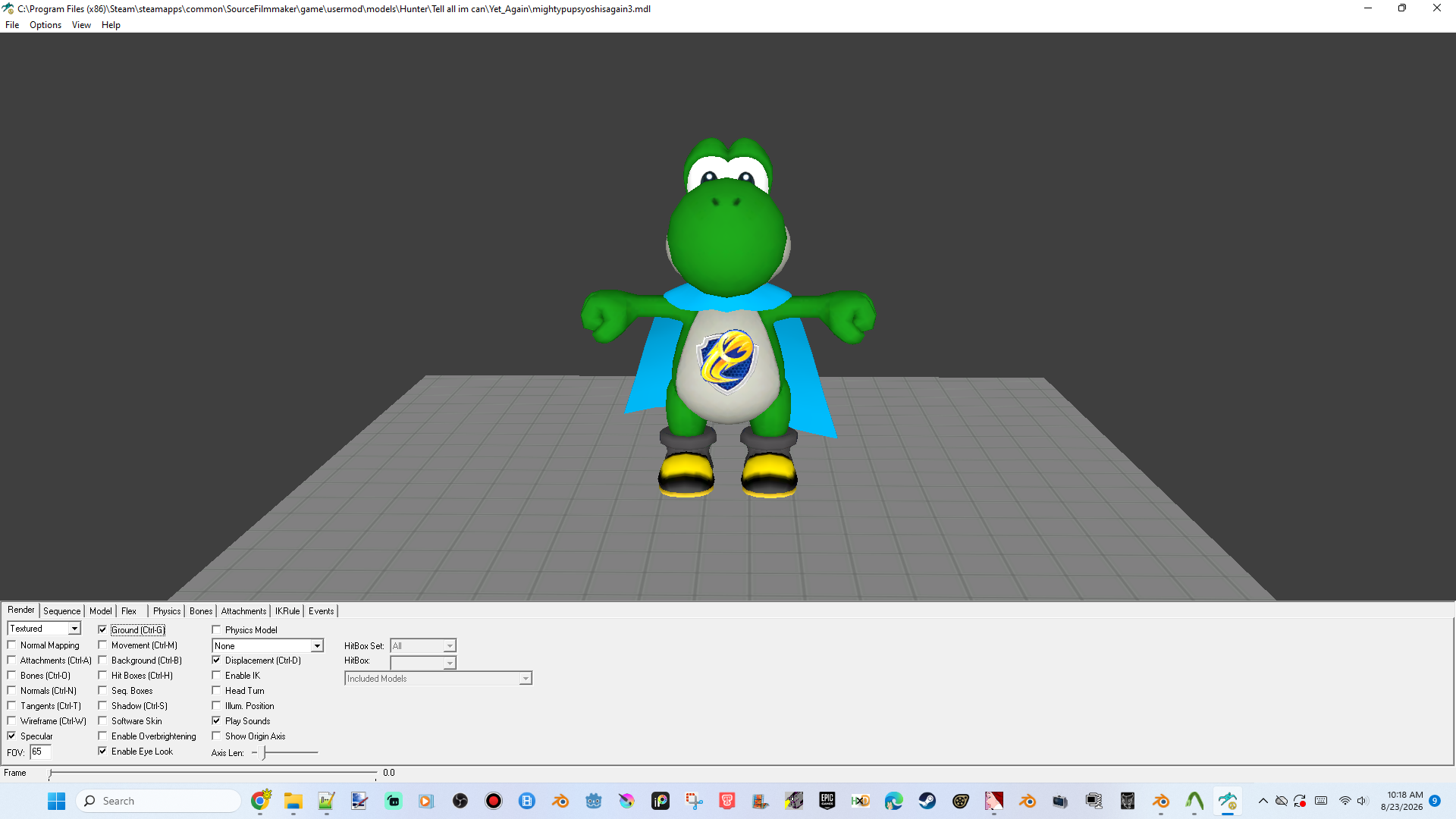Open the taskbar clock and date

(1402, 801)
